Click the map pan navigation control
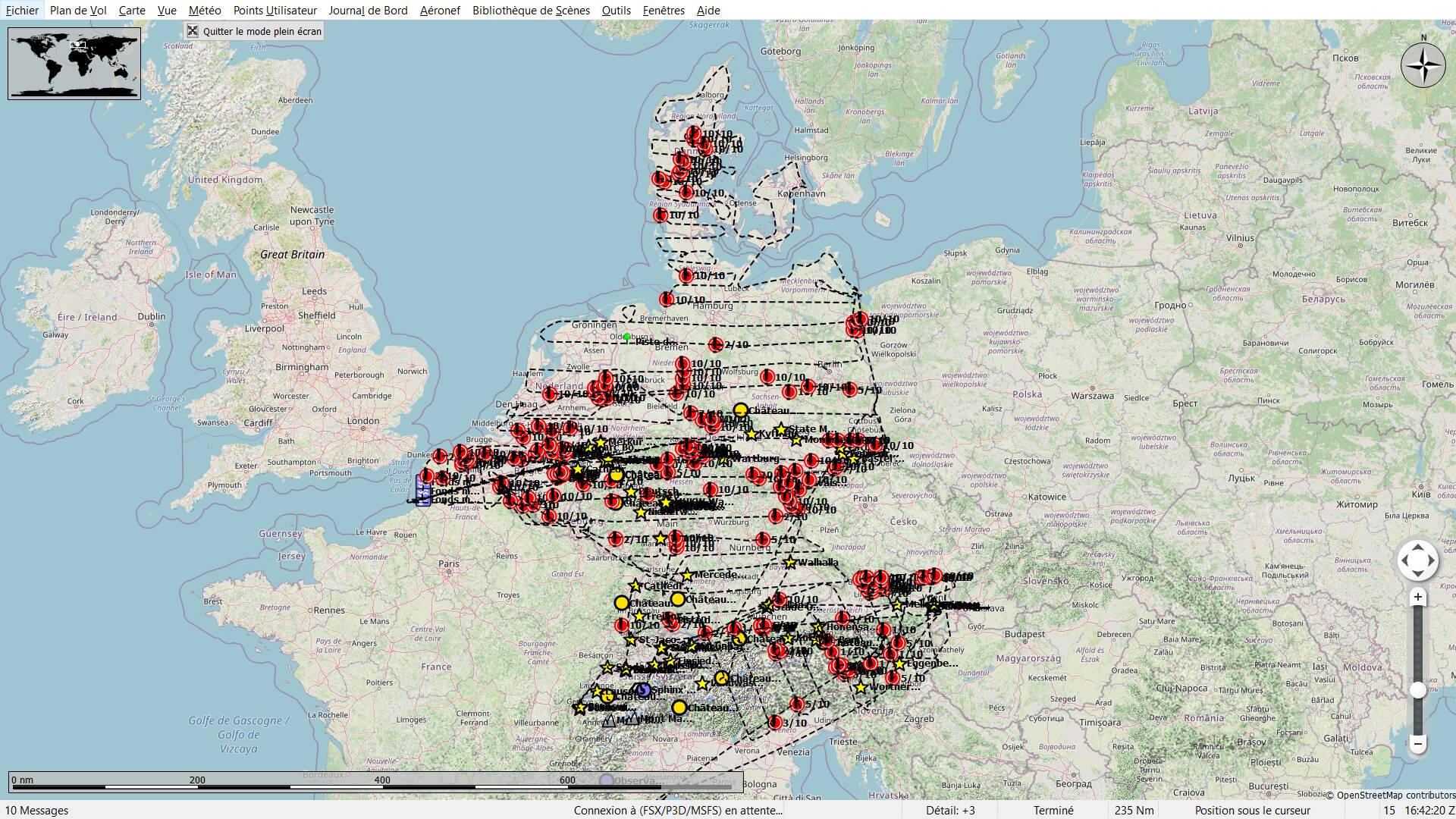Screen dimensions: 1456x819 [x=1417, y=561]
